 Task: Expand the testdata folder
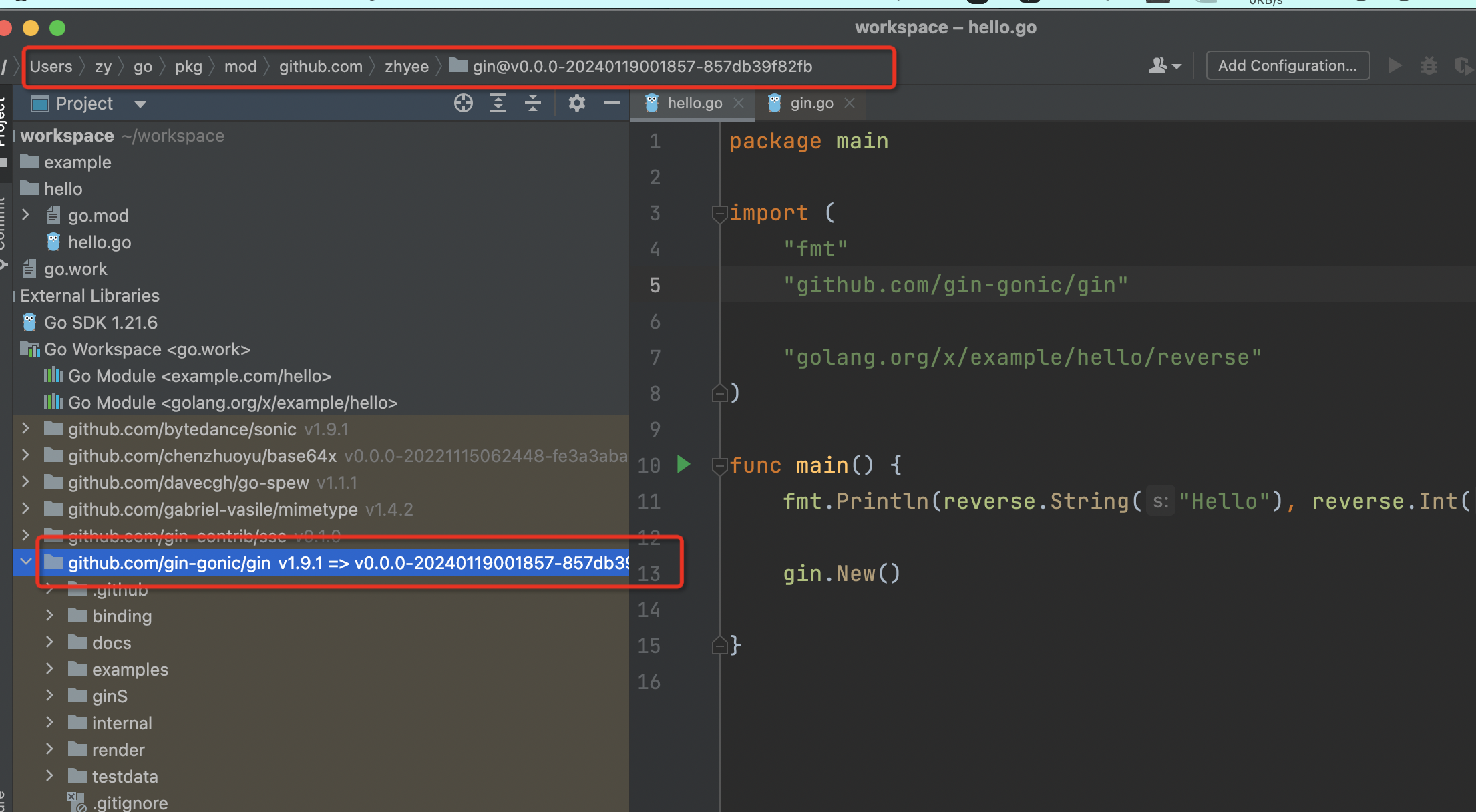click(x=49, y=776)
